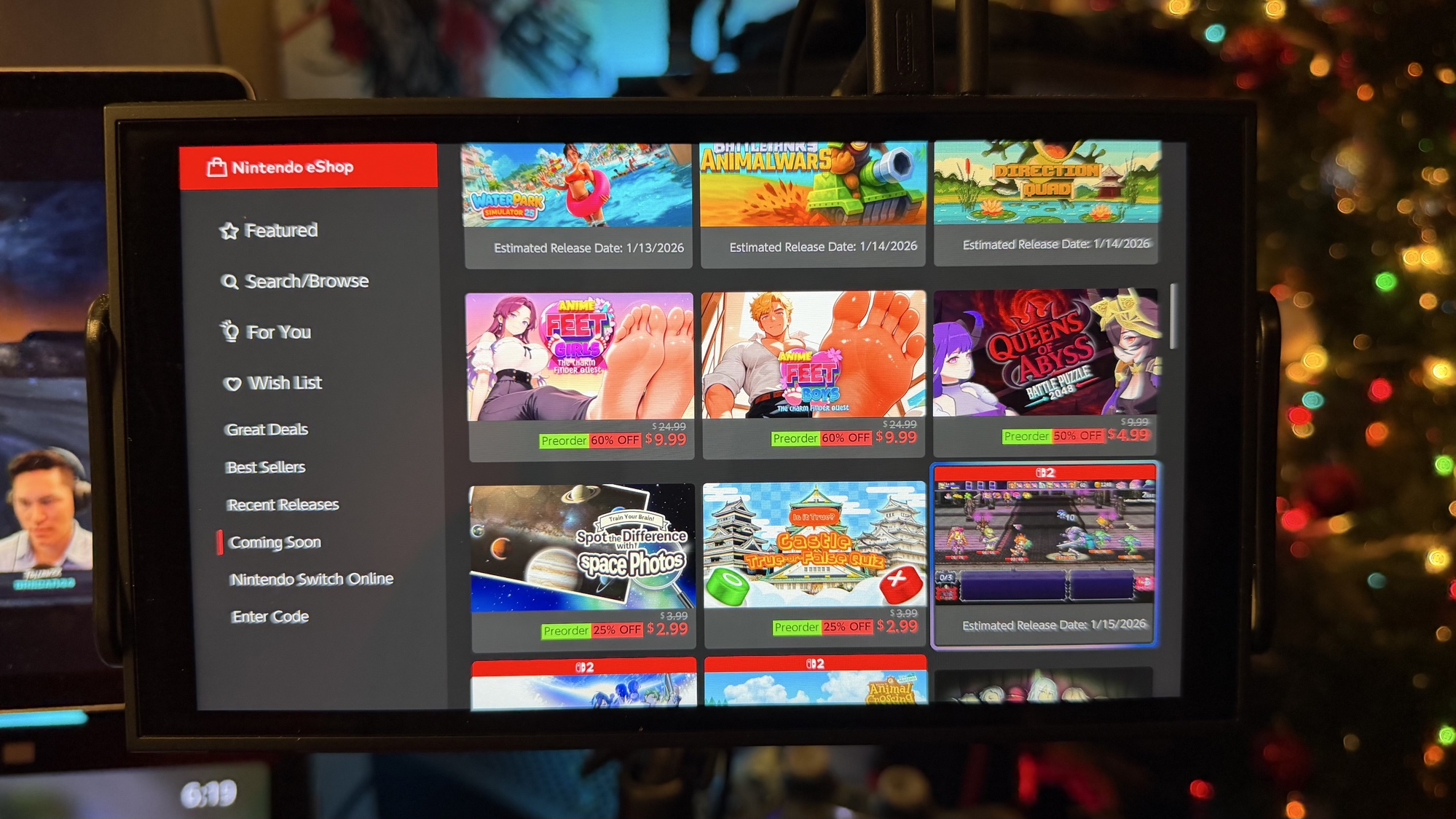Open the Best Sellers list
Image resolution: width=1456 pixels, height=819 pixels.
pyautogui.click(x=265, y=467)
